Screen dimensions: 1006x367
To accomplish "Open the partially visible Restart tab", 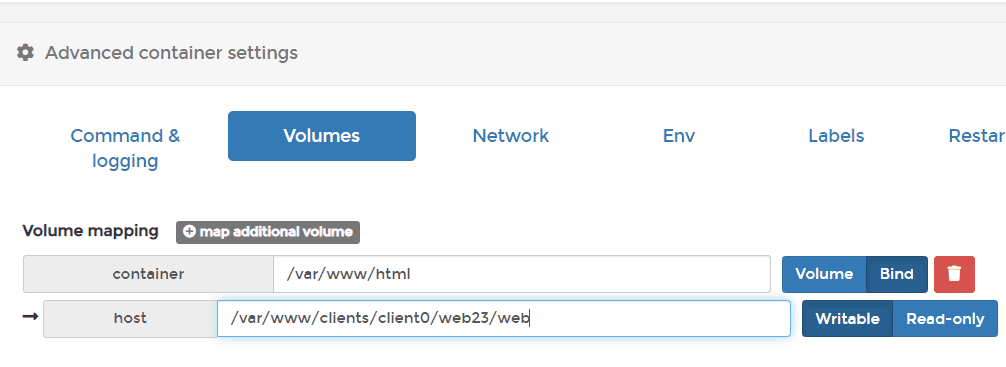I will 976,136.
